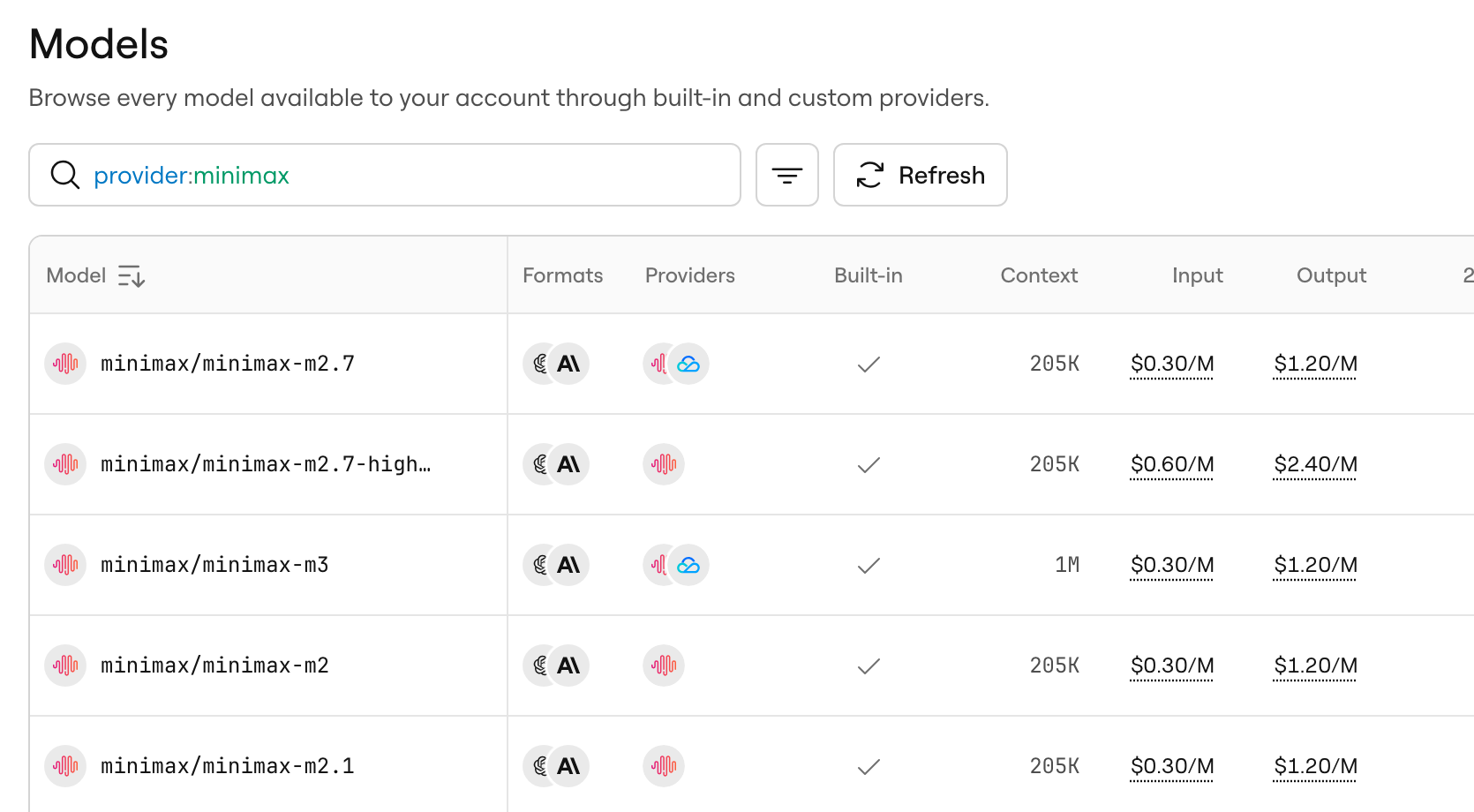Screen dimensions: 1474x812
Task: Click OpenAI format icon in minimax-m3 row
Action: click(539, 565)
